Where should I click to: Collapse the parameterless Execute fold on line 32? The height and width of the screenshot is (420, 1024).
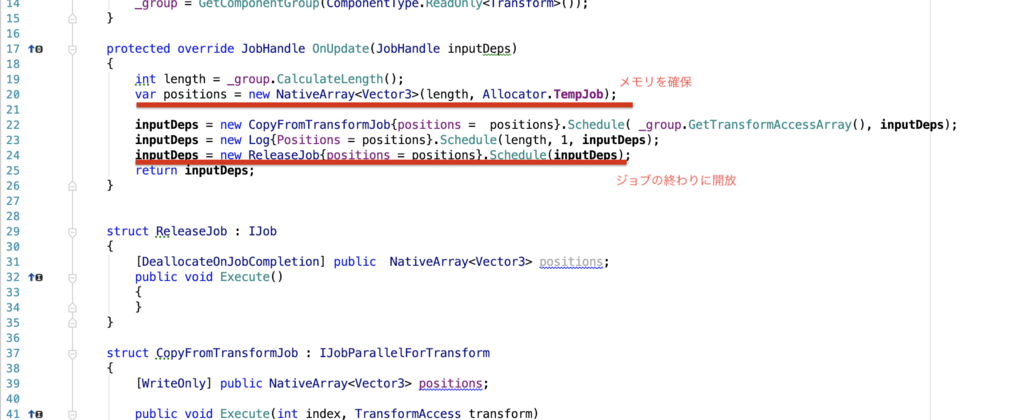pyautogui.click(x=72, y=277)
